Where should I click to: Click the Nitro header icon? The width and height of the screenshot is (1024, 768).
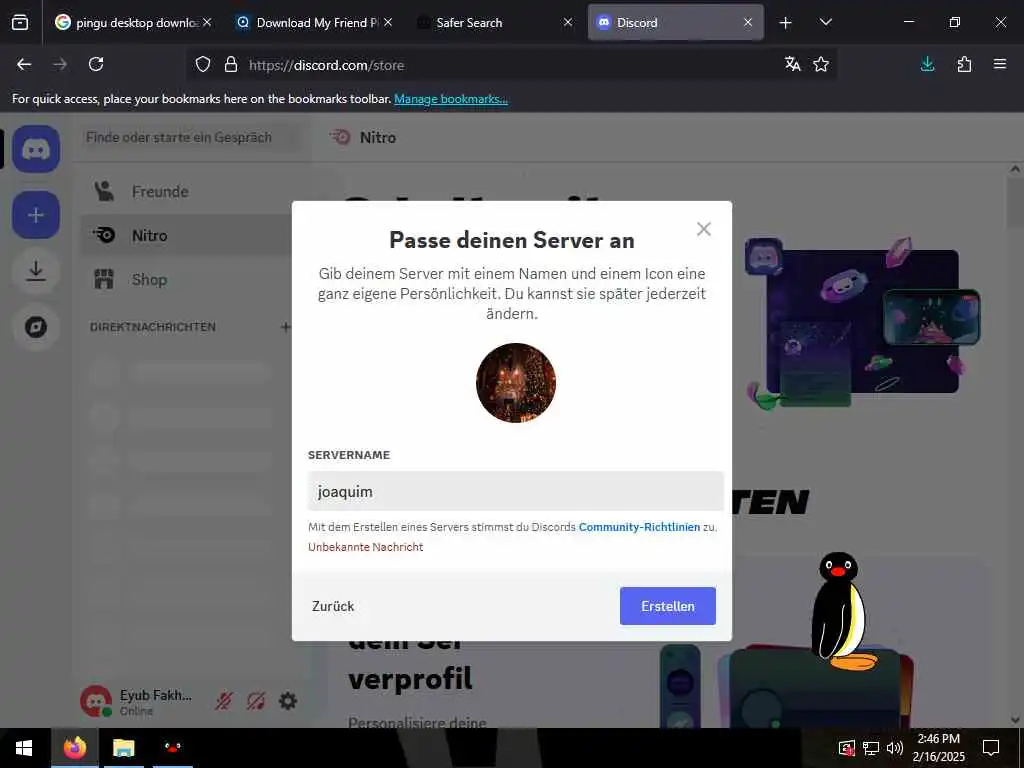[x=340, y=137]
